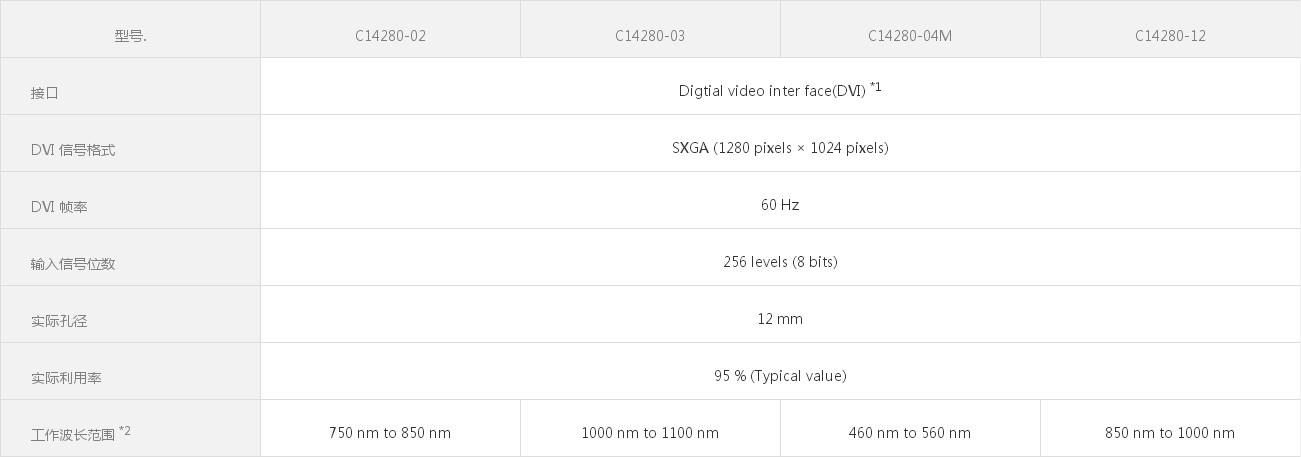Click the 接口 row label
Image resolution: width=1301 pixels, height=457 pixels.
[45, 93]
